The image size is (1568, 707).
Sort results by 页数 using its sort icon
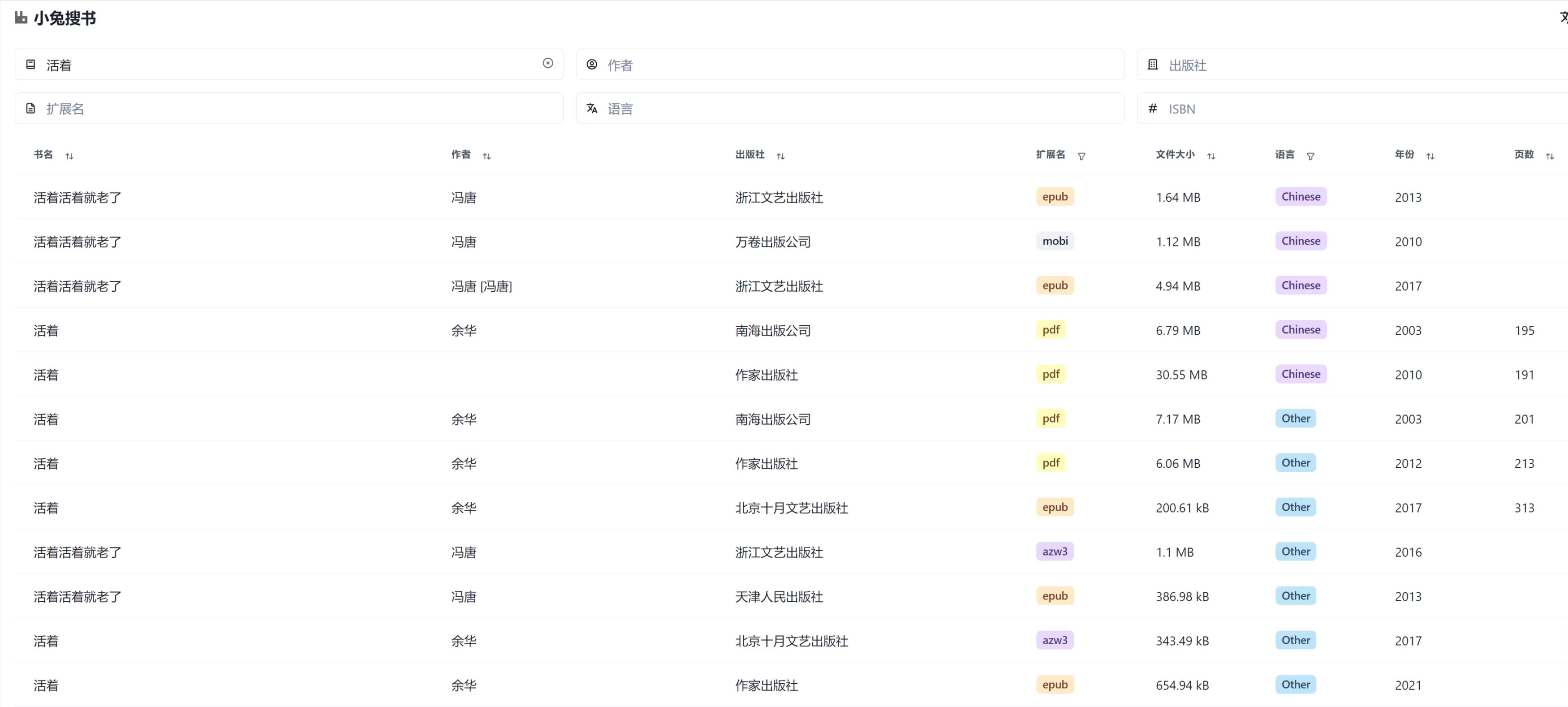coord(1550,156)
